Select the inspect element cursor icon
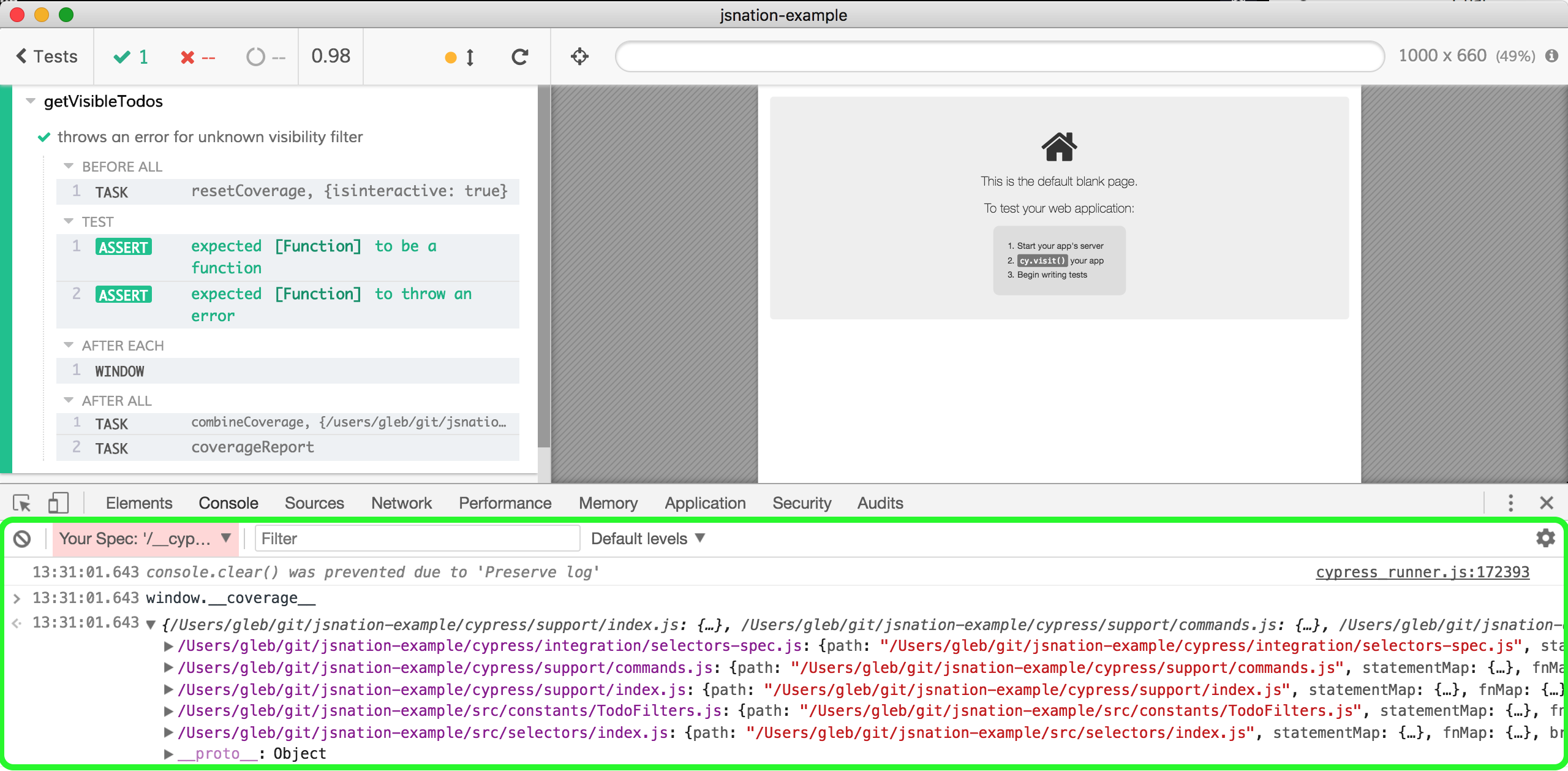Viewport: 1568px width, 771px height. click(23, 502)
